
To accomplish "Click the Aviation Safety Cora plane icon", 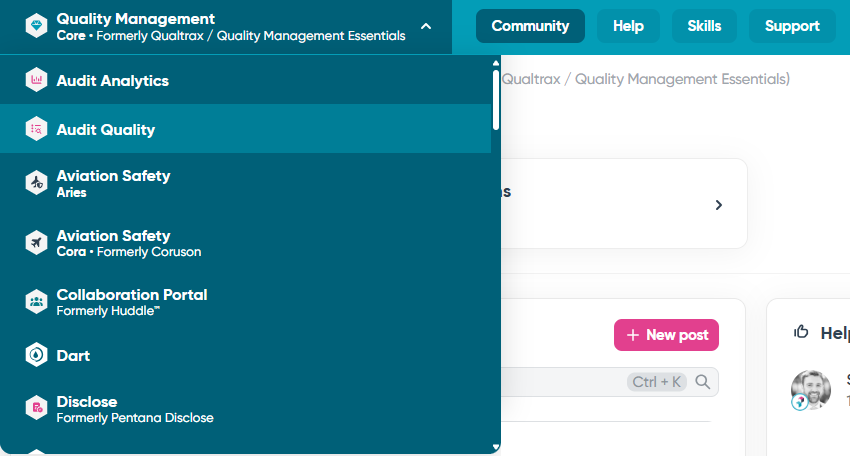I will (37, 243).
